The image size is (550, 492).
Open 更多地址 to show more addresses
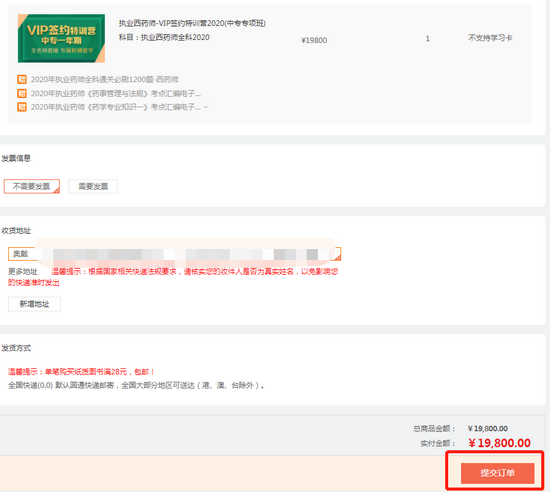point(23,271)
